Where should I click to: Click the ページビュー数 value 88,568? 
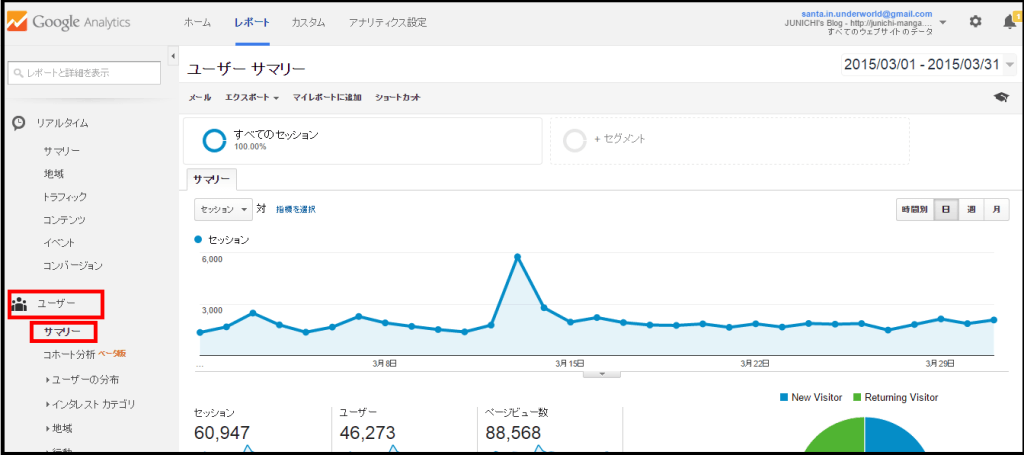513,433
